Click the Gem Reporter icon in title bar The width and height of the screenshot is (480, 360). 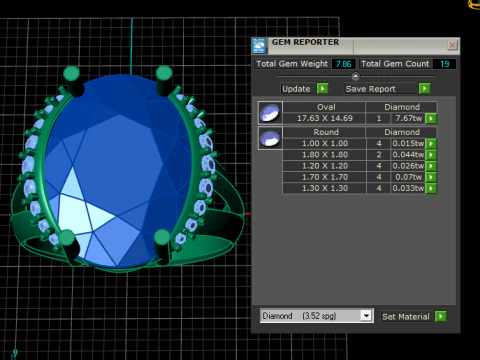[259, 46]
